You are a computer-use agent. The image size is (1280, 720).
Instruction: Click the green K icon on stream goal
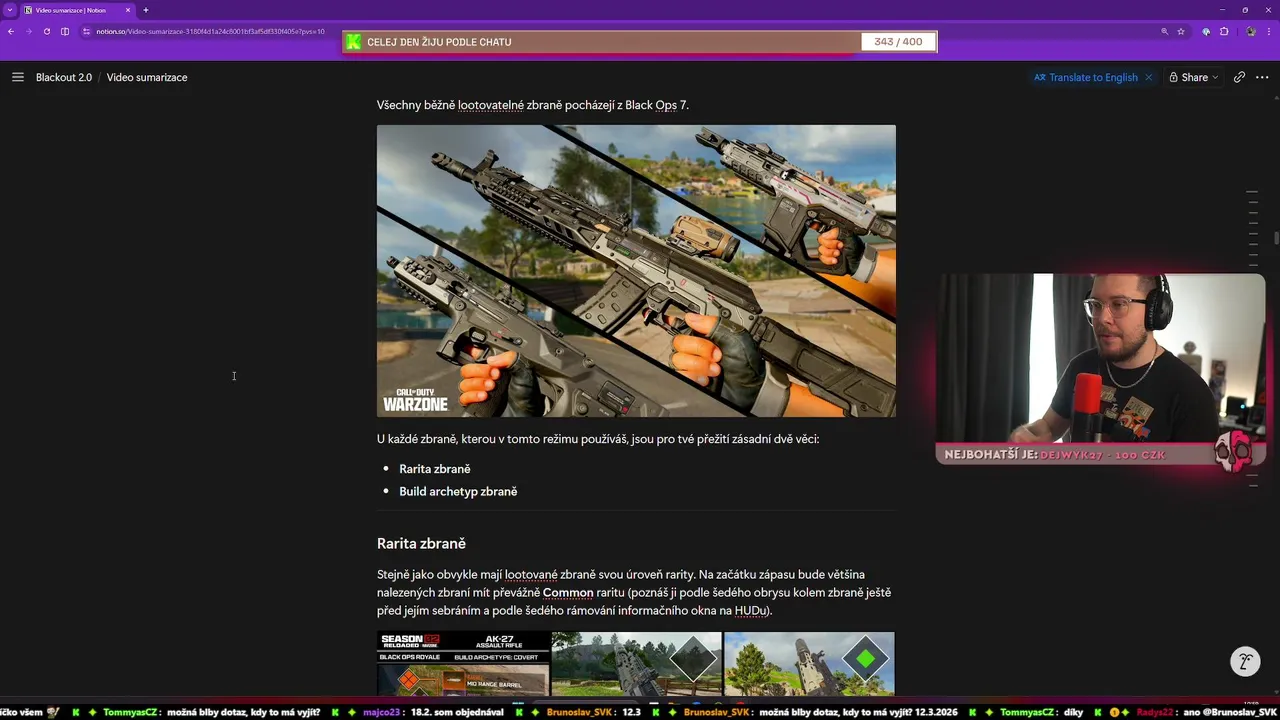352,42
